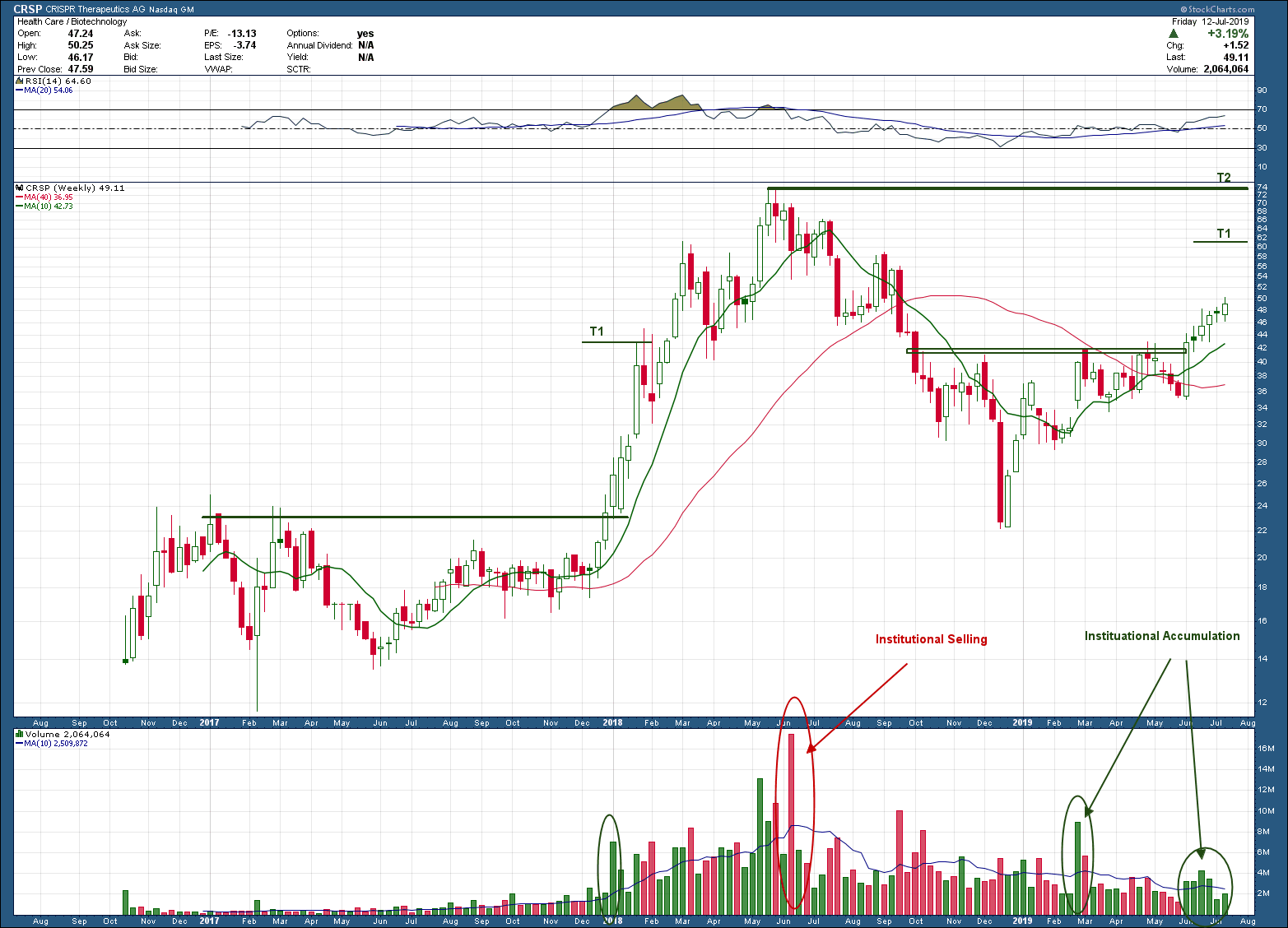Click the CRSP (Weekly) 49.11 legend
1288x928 pixels.
coord(75,188)
